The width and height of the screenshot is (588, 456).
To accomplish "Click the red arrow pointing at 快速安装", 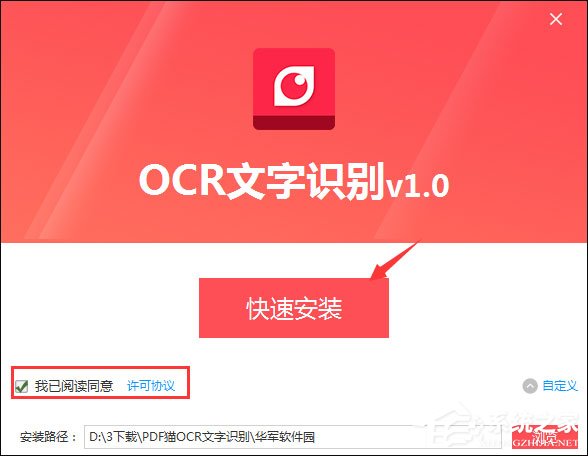I will click(394, 260).
